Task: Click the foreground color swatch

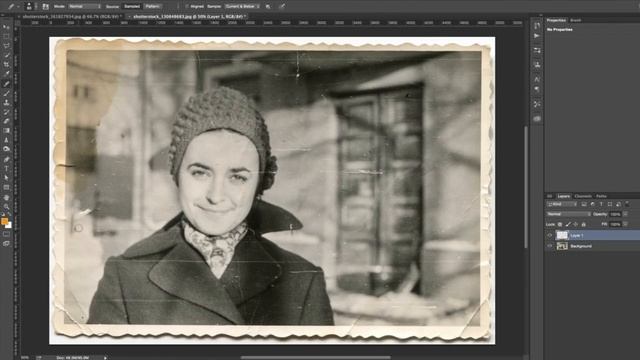Action: (x=4, y=221)
